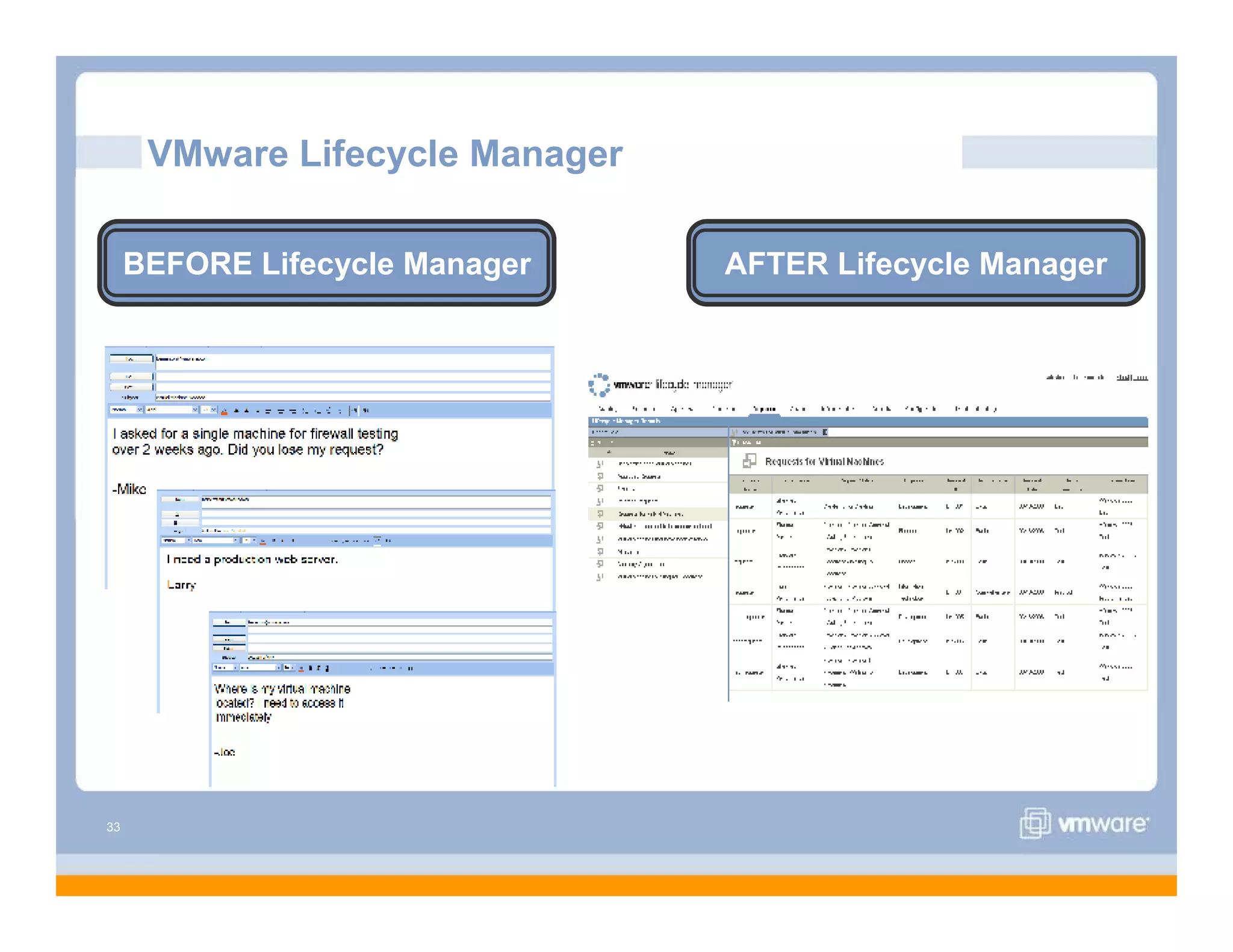Open the font name dropdown in Joe's email toolbar
This screenshot has height=952, width=1233.
click(x=261, y=668)
